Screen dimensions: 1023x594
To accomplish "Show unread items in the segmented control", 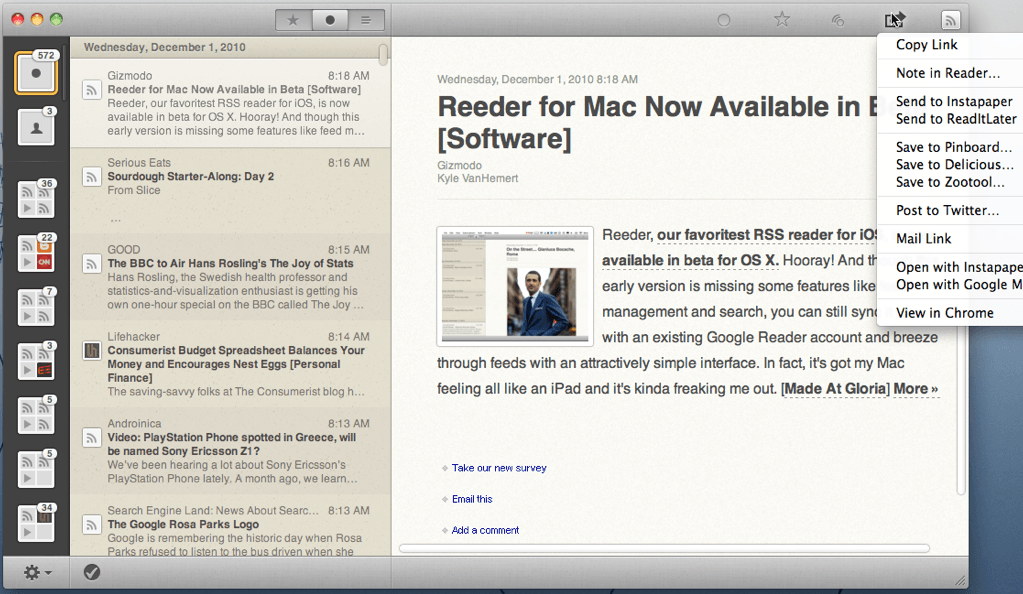I will [329, 20].
